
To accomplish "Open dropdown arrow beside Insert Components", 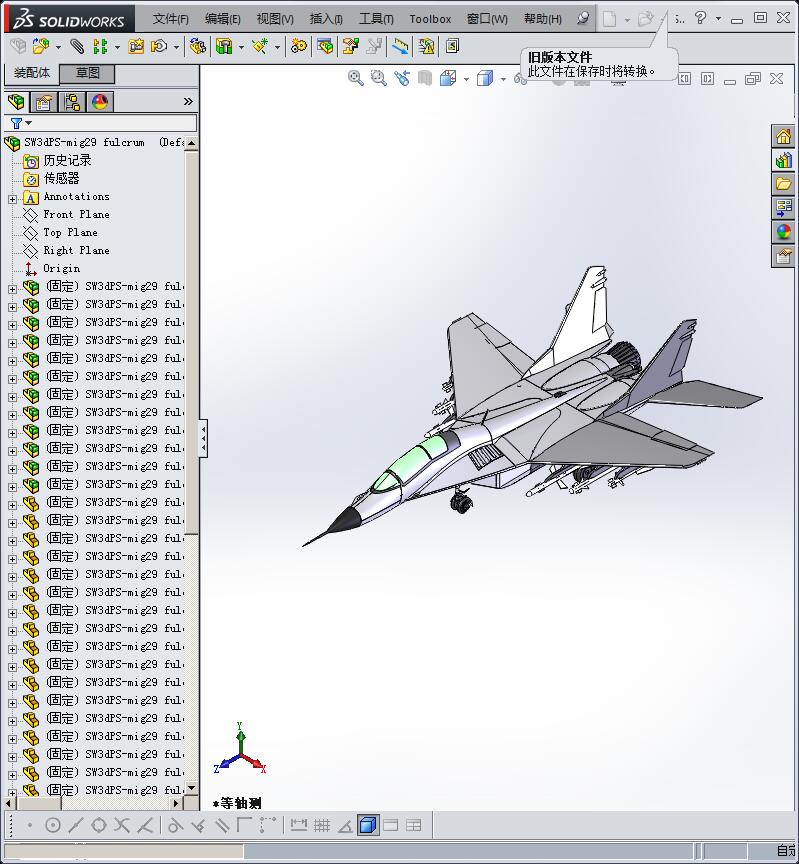I will (58, 47).
